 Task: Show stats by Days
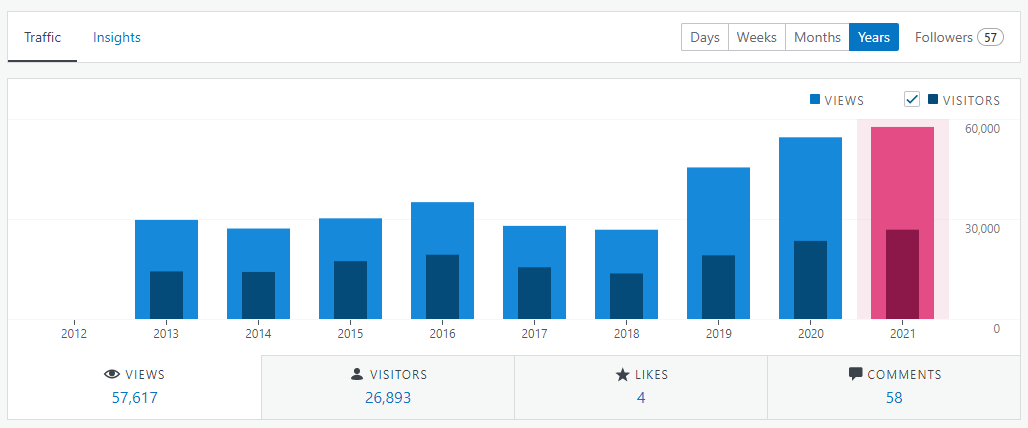click(x=705, y=37)
